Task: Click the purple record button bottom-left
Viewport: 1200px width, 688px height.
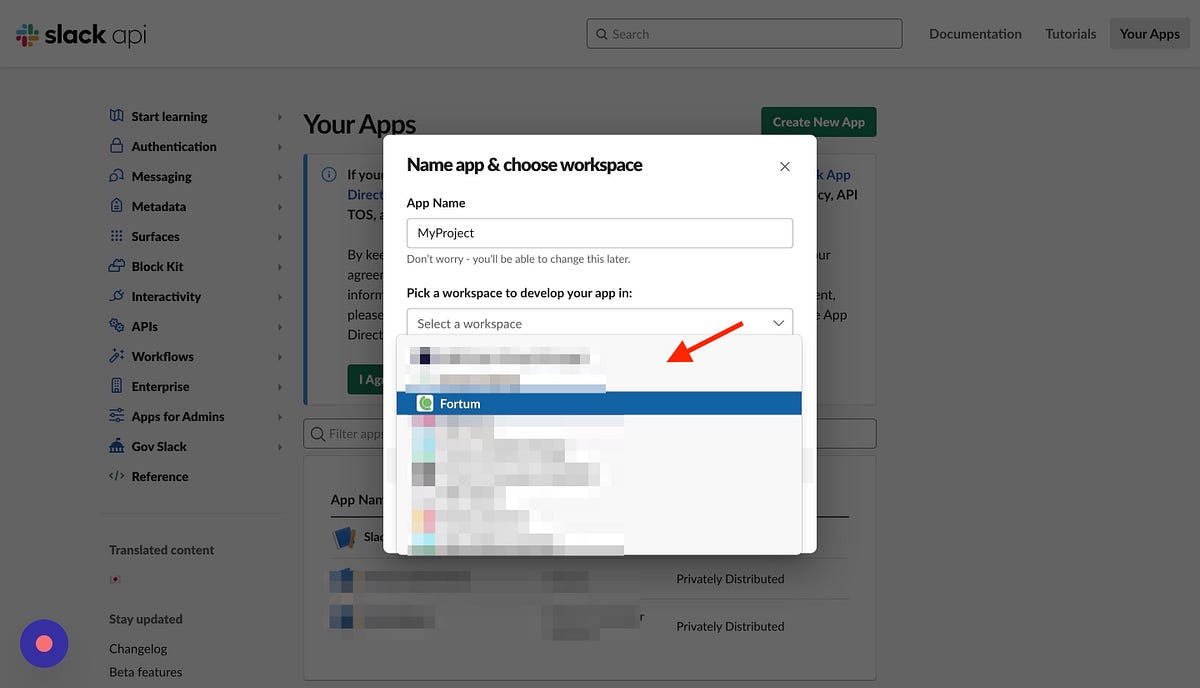Action: pyautogui.click(x=44, y=643)
